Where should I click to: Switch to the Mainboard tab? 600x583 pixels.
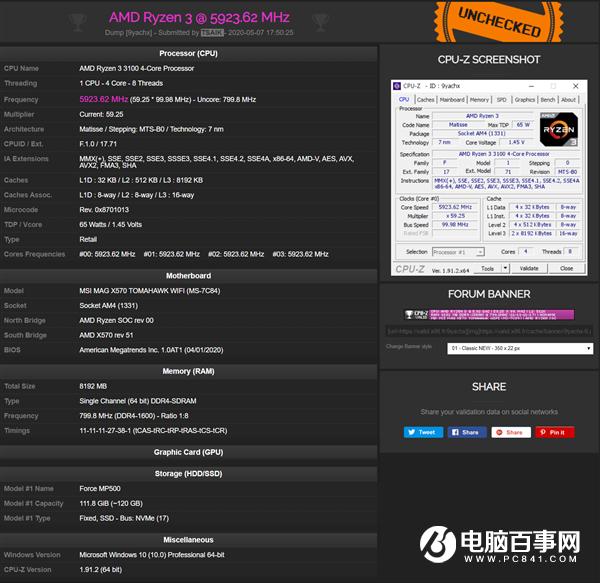[452, 100]
